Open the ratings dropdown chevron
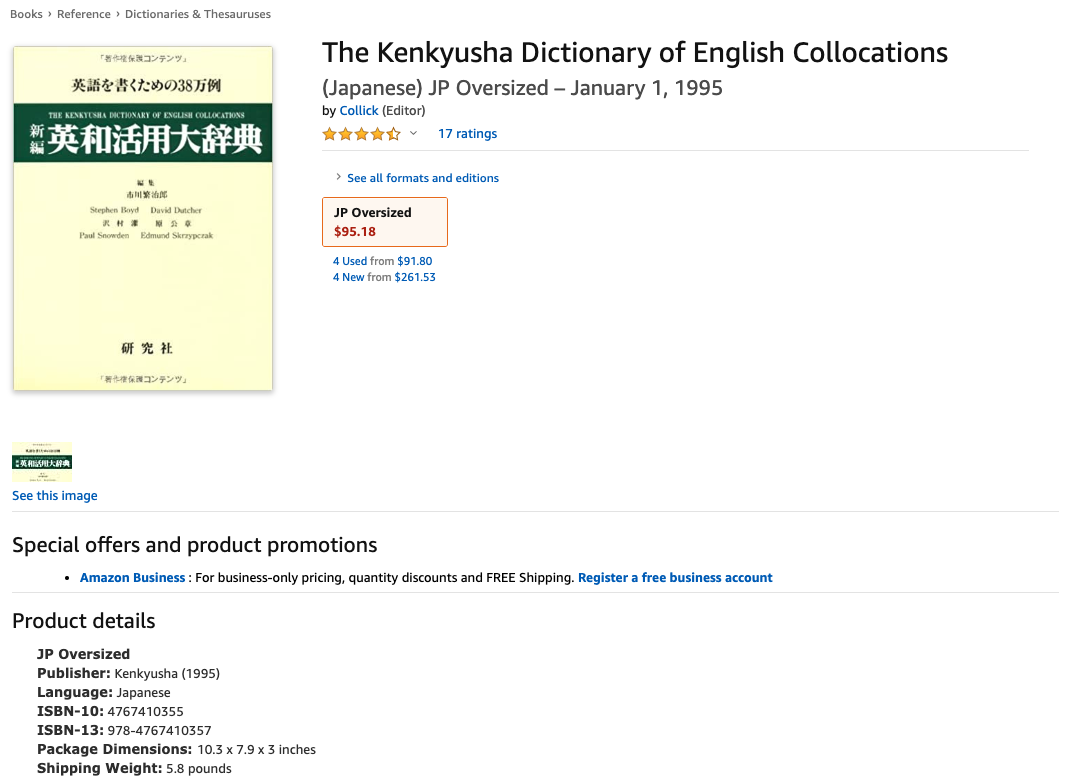The height and width of the screenshot is (780, 1073). (413, 134)
